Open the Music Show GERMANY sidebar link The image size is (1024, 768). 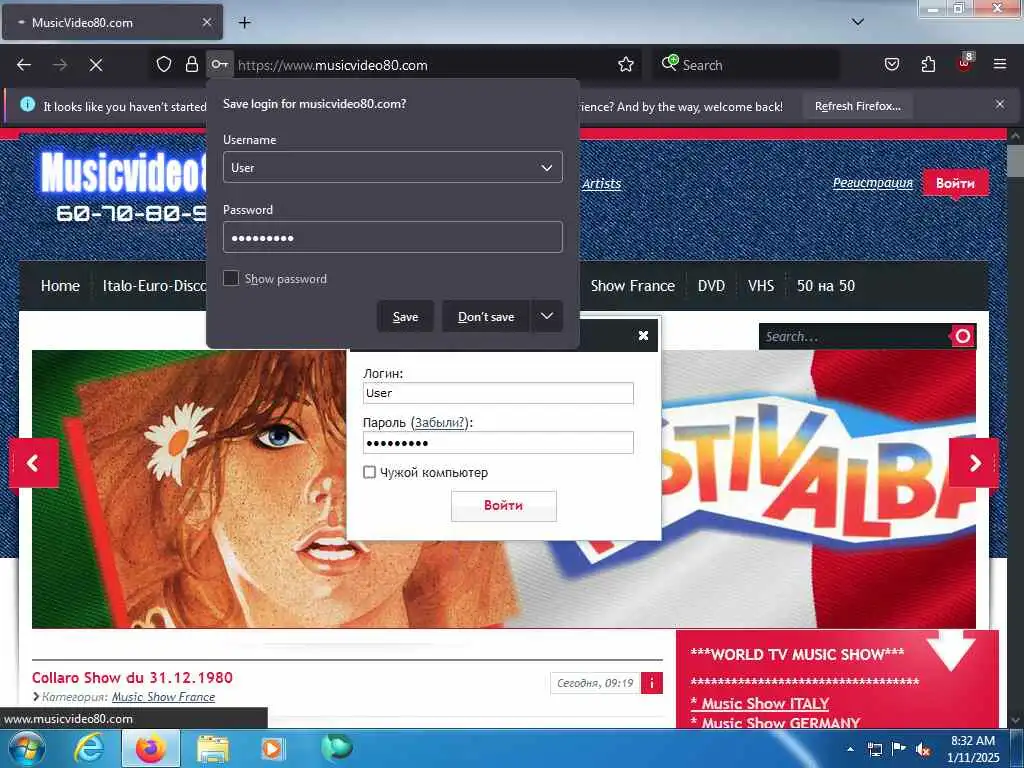coord(775,722)
